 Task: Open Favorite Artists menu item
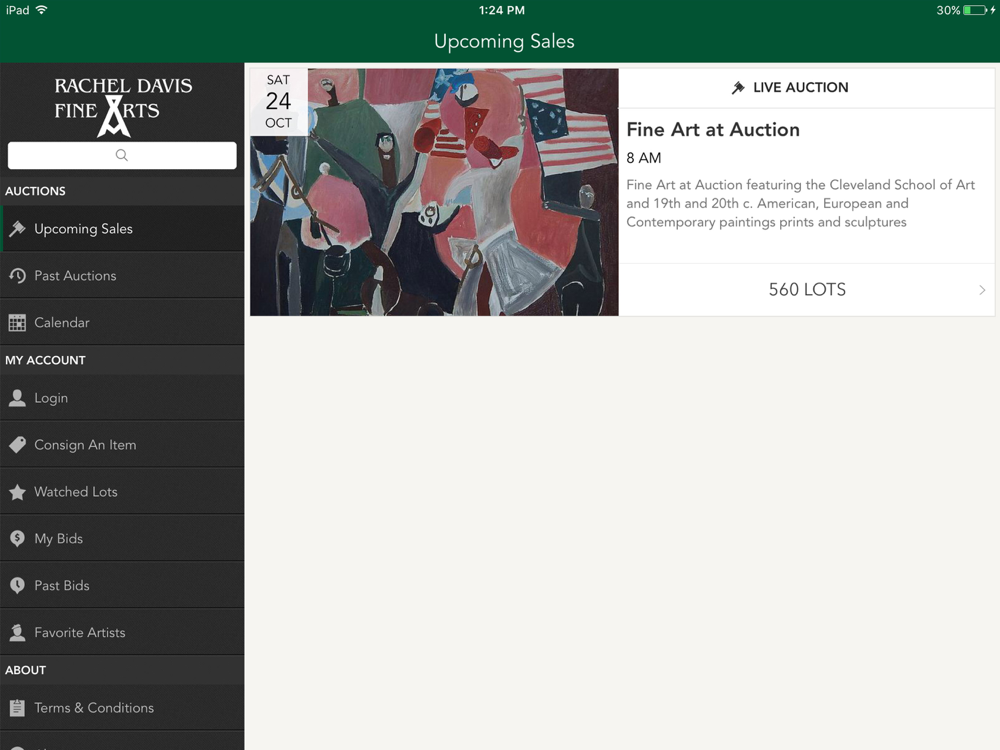click(122, 633)
